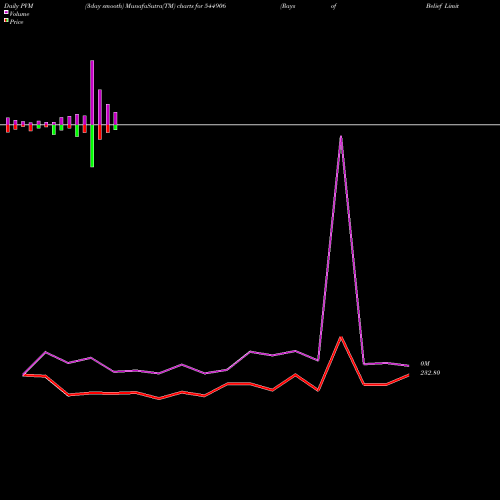
Task: Click the Price legend color swatch
Action: click(6, 21)
